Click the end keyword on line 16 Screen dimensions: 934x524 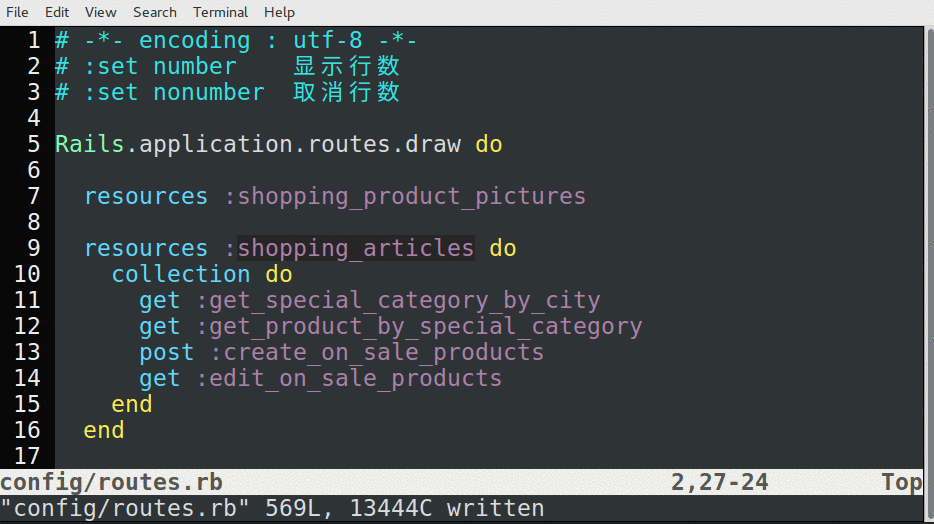(x=104, y=430)
